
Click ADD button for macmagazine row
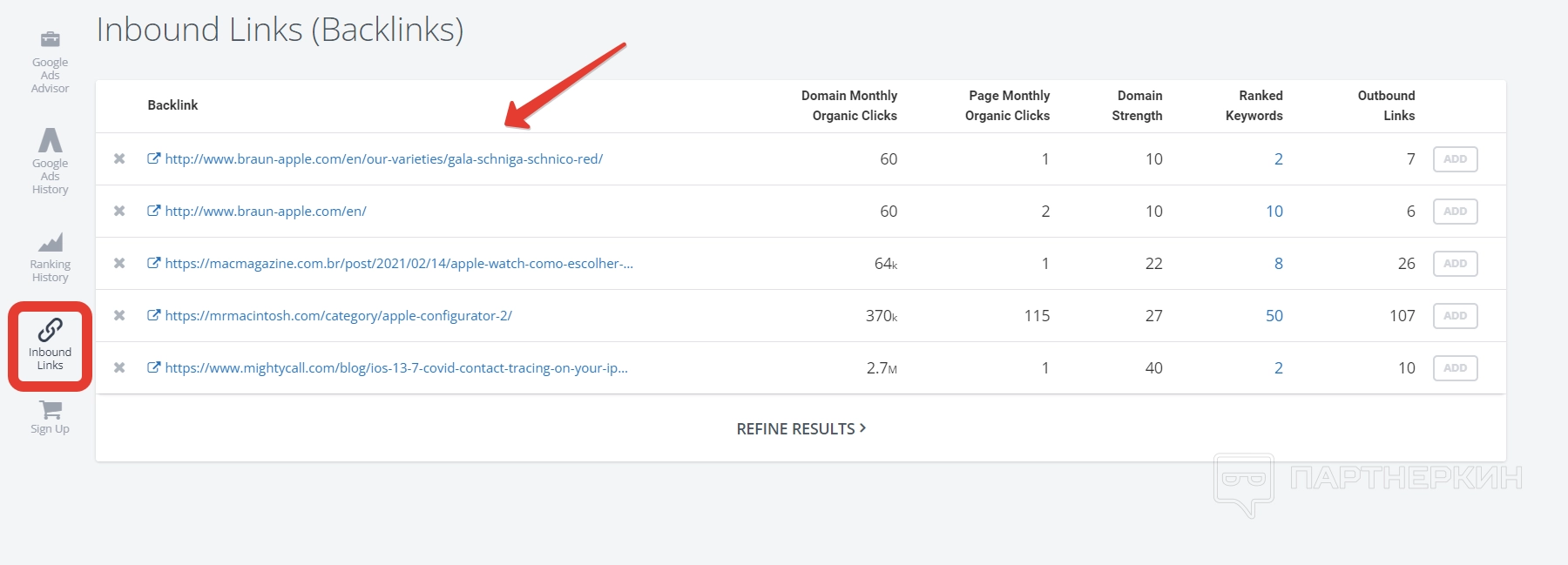click(x=1455, y=263)
